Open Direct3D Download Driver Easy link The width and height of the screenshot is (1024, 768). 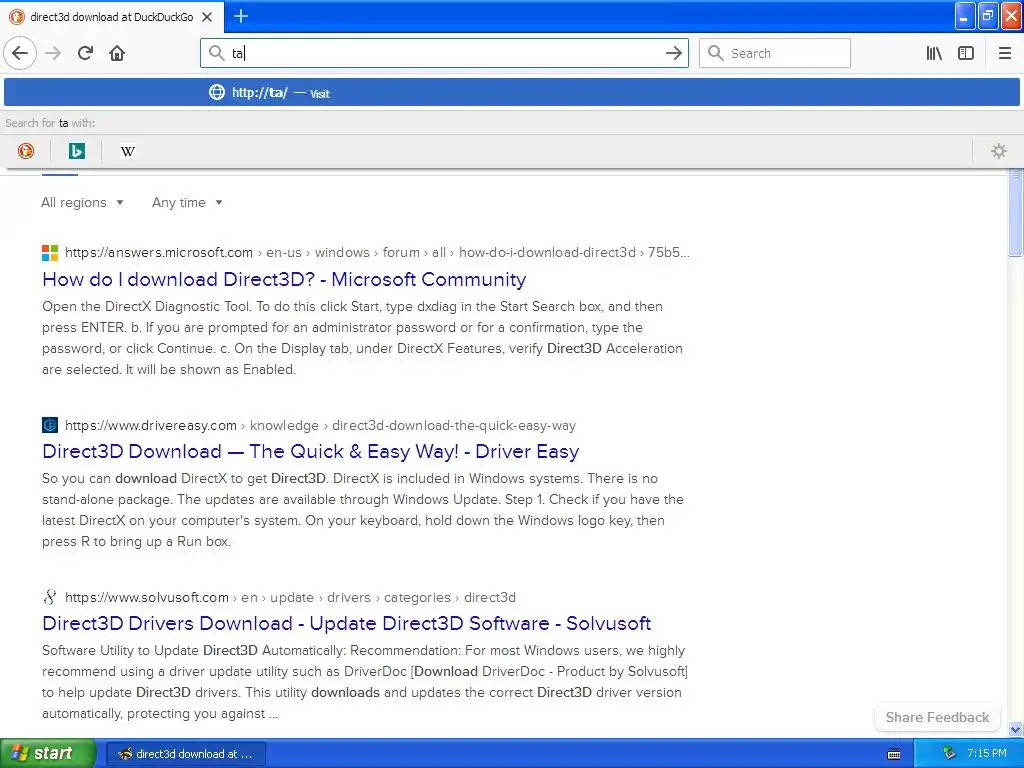click(x=311, y=451)
